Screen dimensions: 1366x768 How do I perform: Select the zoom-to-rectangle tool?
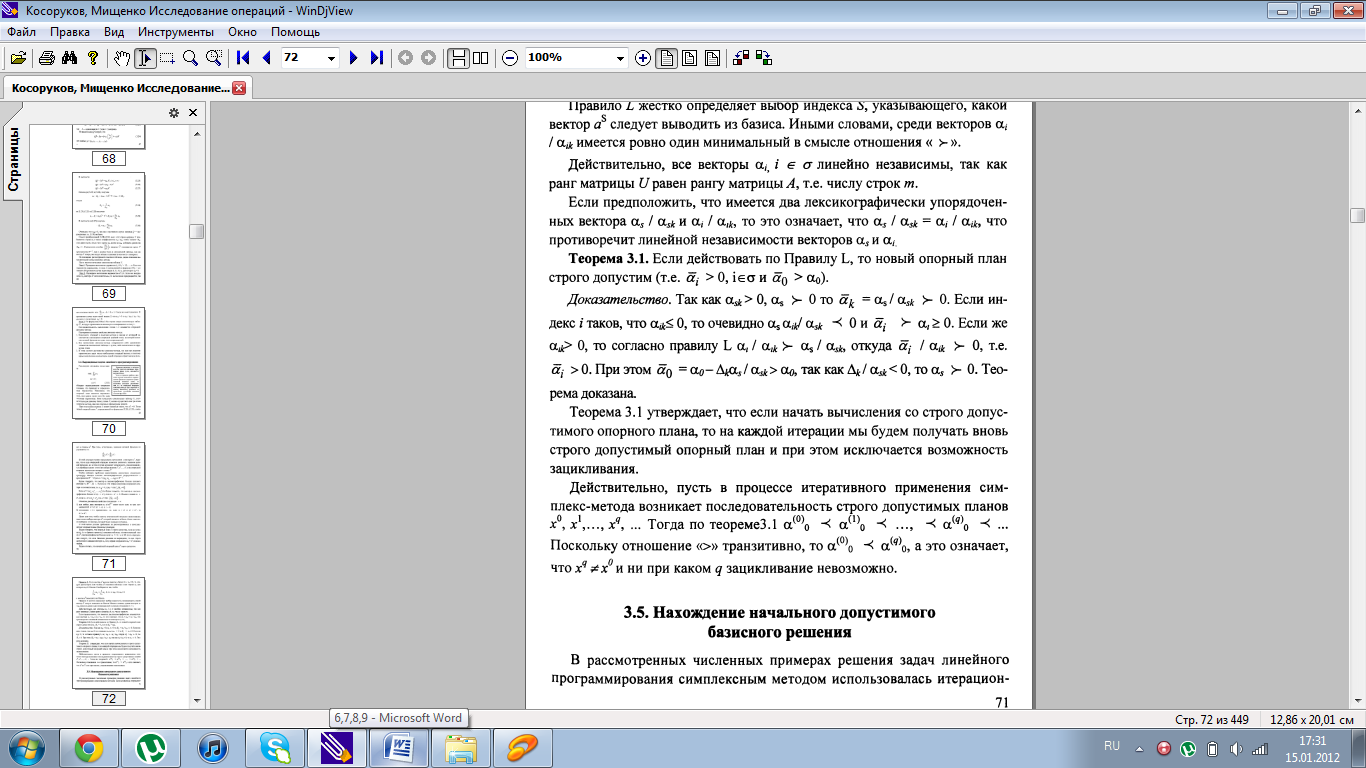pyautogui.click(x=213, y=58)
